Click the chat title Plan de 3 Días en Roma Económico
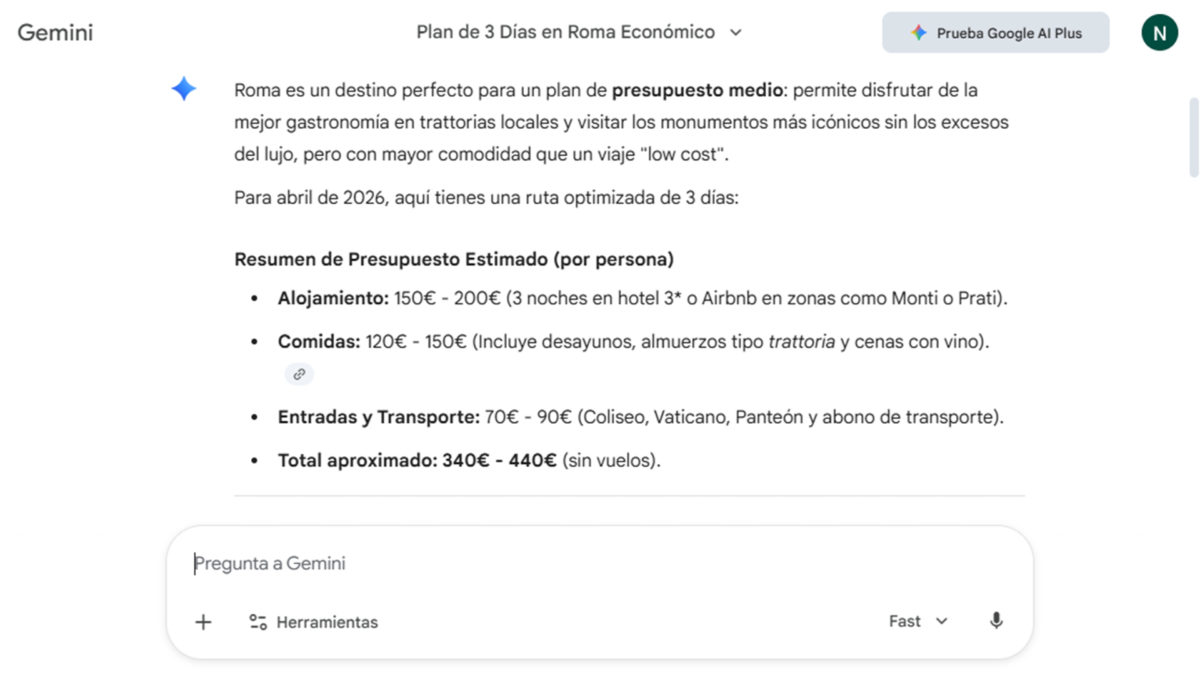This screenshot has width=1200, height=675. click(x=566, y=32)
